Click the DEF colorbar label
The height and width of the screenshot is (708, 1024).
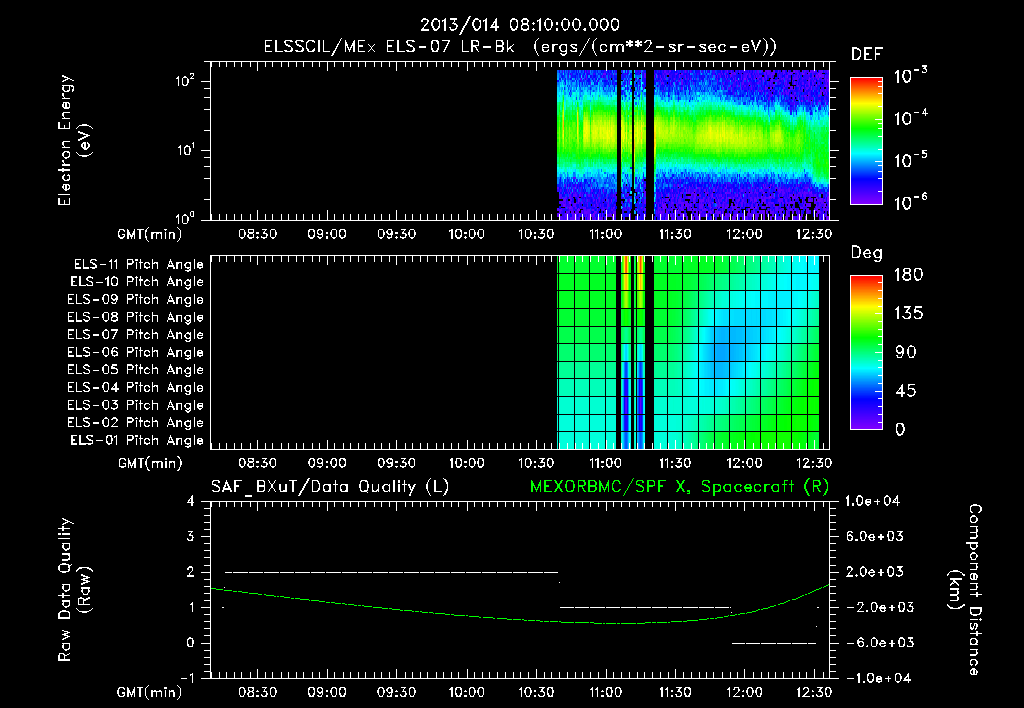click(866, 54)
